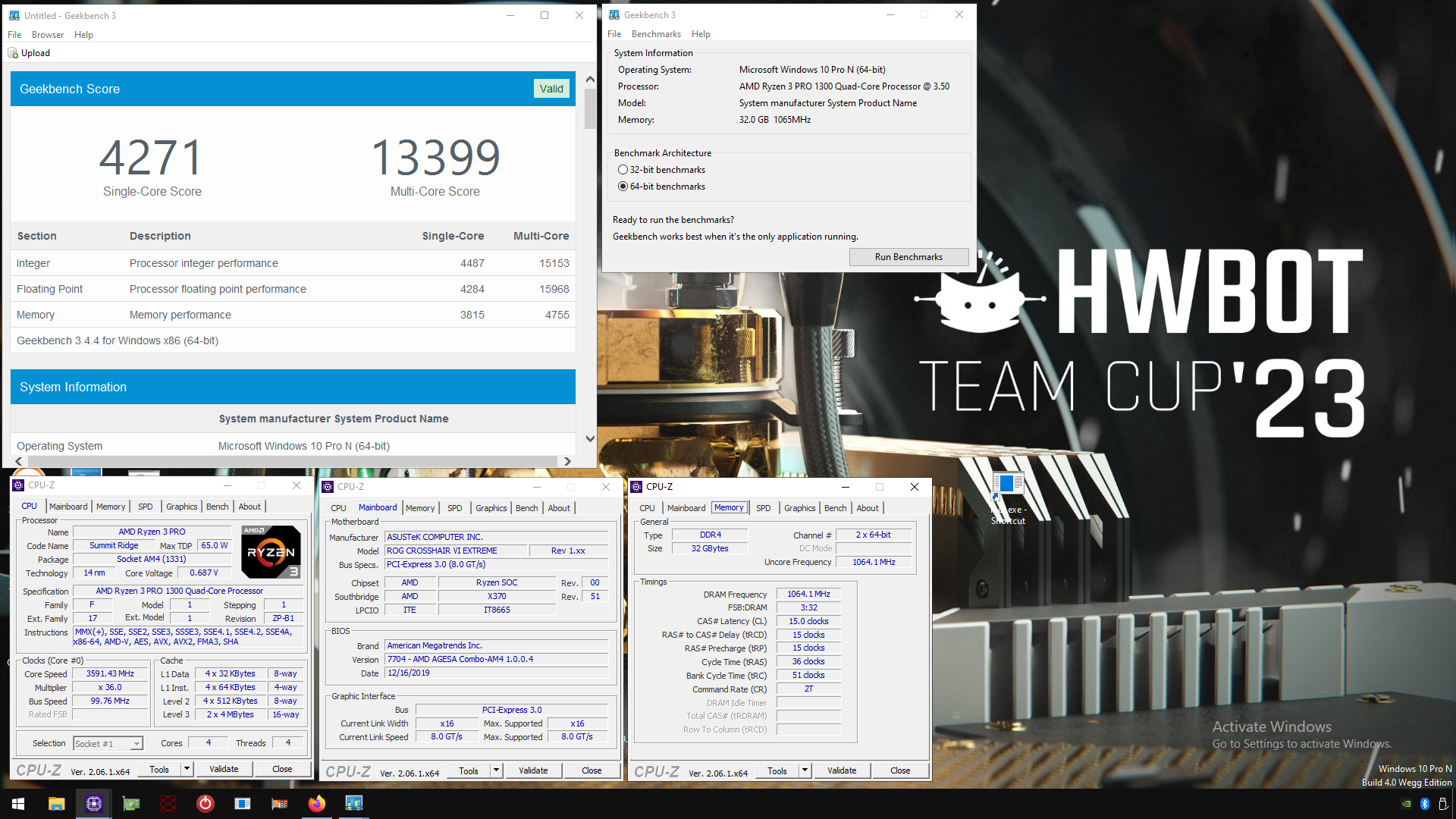Image resolution: width=1456 pixels, height=819 pixels.
Task: Click the Core Speed value 3591.43 MHz
Action: pyautogui.click(x=110, y=674)
